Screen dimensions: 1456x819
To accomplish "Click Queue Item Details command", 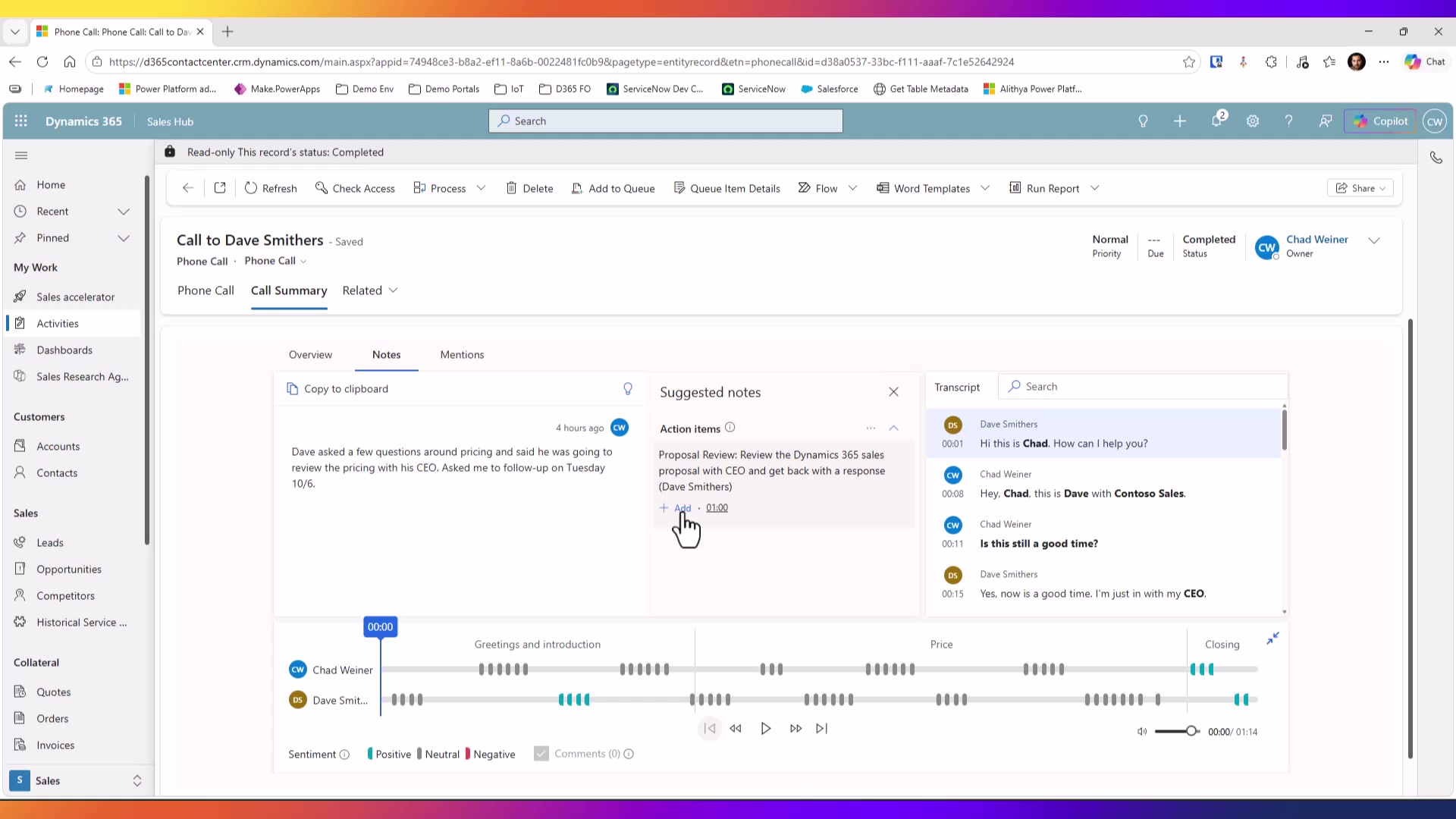I will pos(726,188).
